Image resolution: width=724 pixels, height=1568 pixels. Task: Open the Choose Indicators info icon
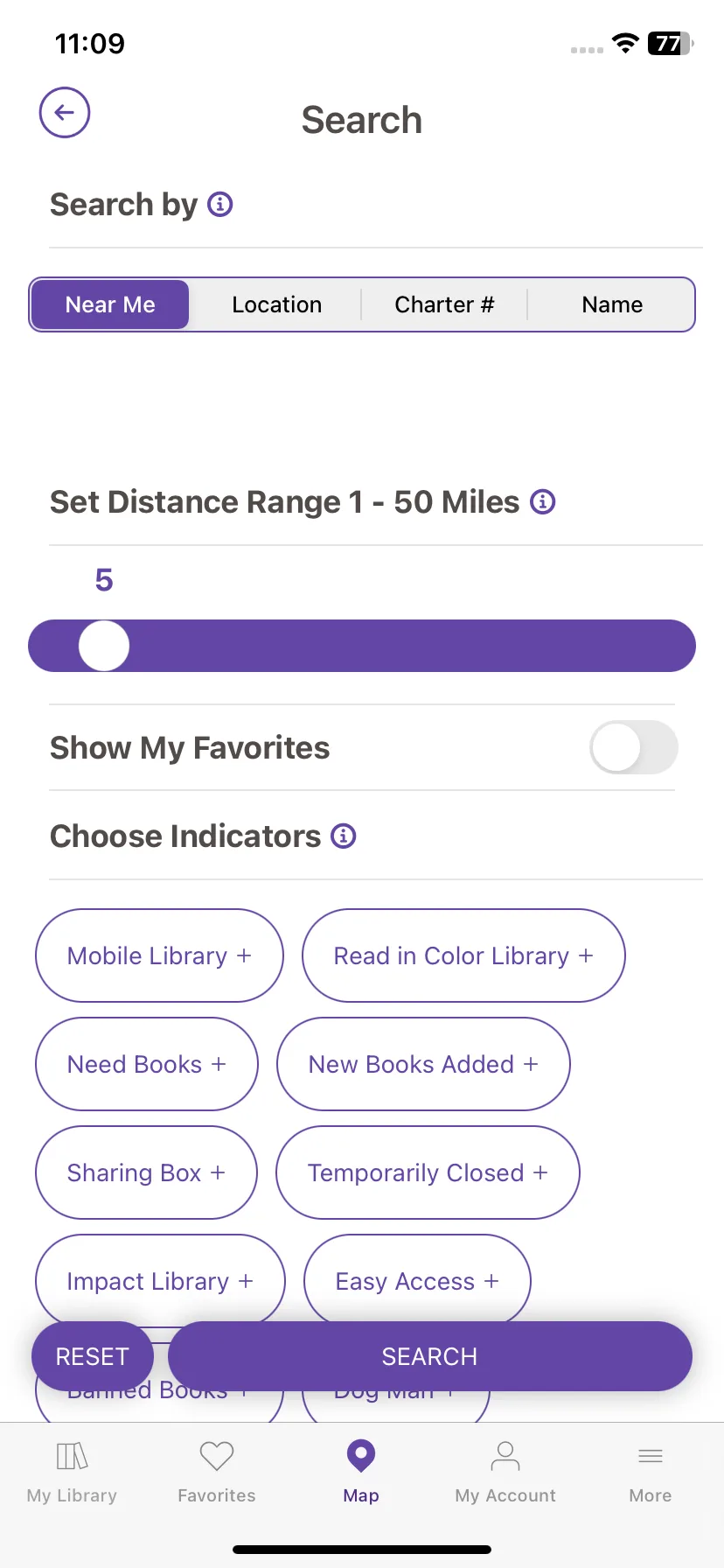click(x=344, y=836)
